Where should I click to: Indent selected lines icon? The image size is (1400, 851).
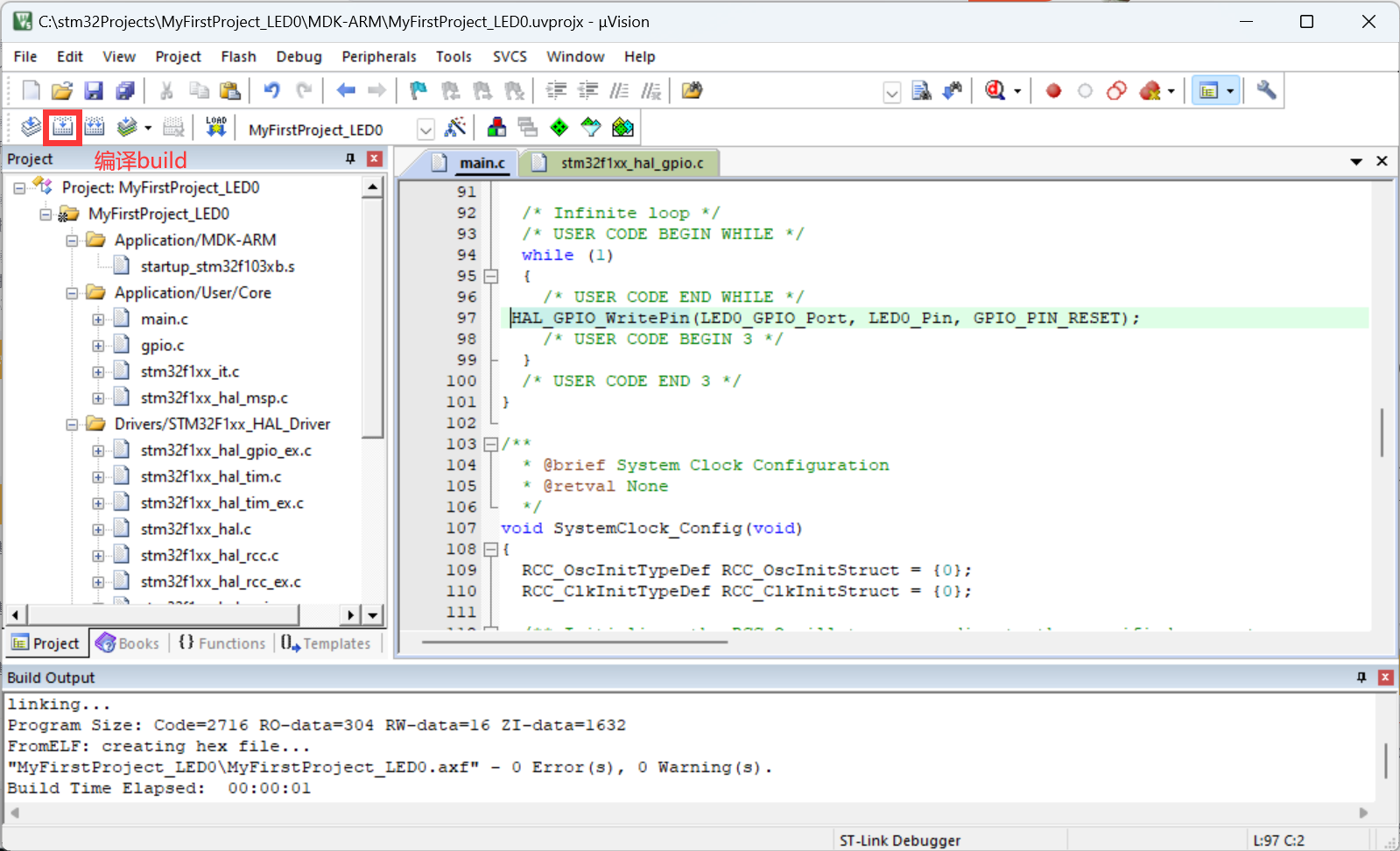(556, 90)
